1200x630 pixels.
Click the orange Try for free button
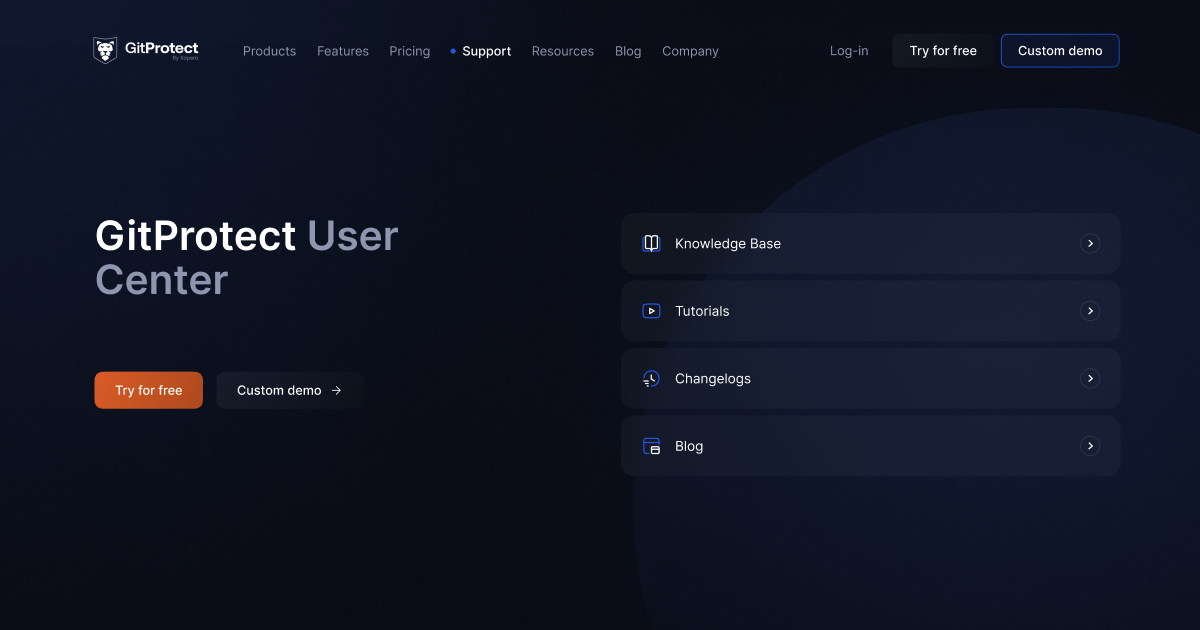point(148,390)
